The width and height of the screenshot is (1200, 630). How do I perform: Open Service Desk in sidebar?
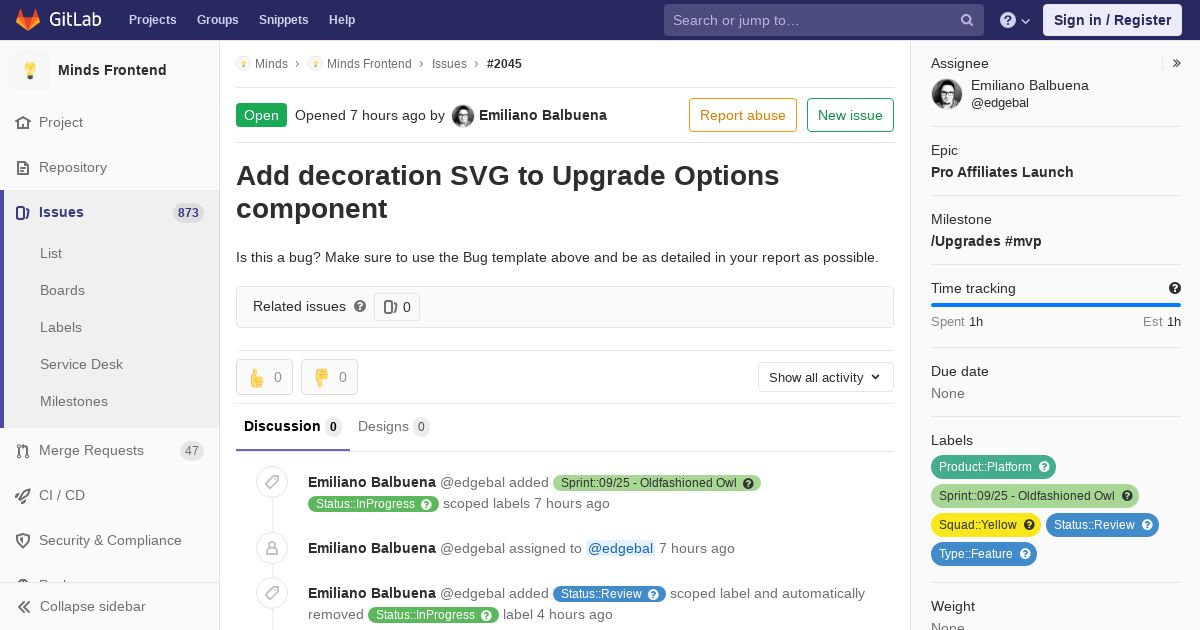click(x=81, y=364)
